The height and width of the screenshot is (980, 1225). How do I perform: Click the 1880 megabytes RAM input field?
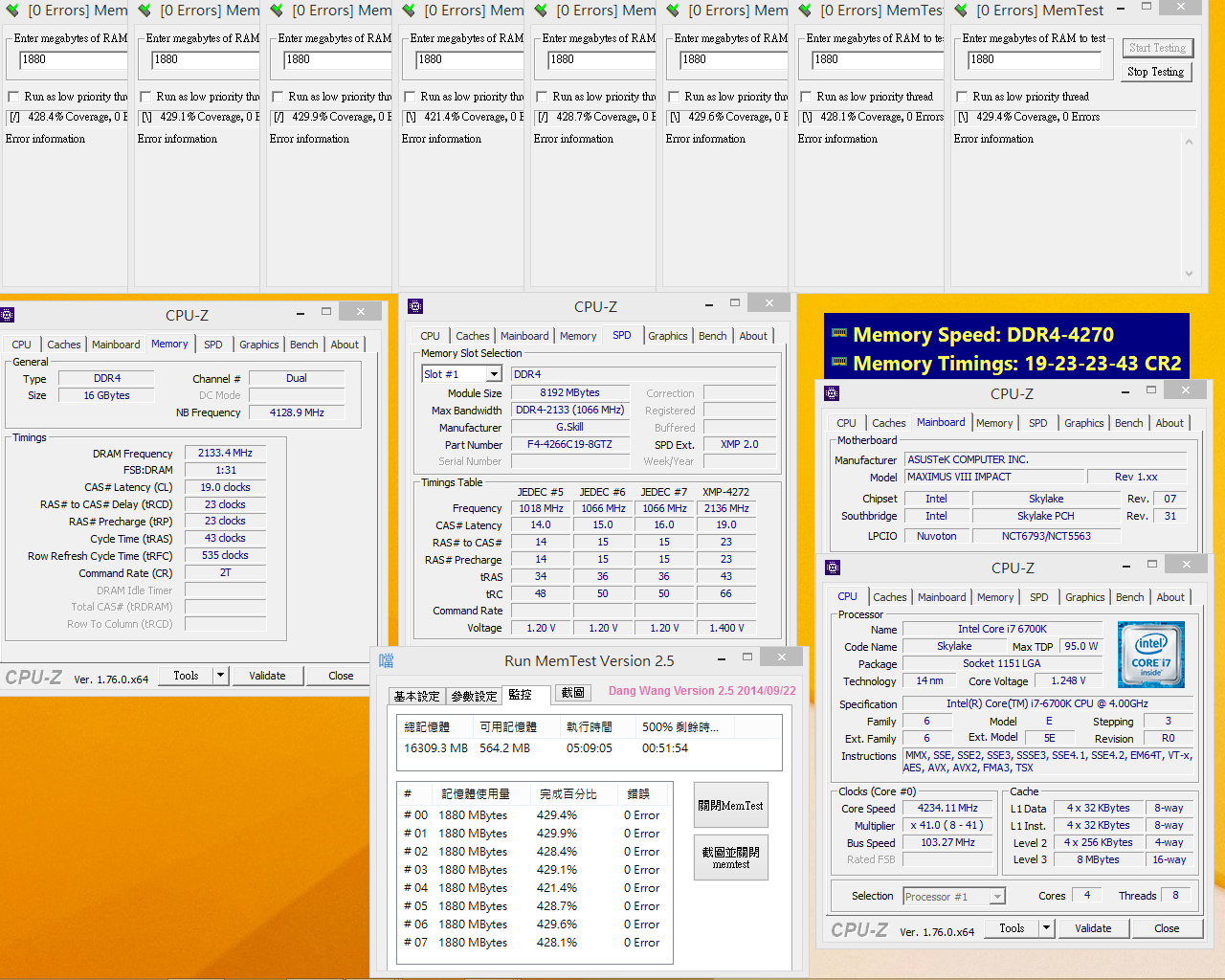[x=67, y=58]
